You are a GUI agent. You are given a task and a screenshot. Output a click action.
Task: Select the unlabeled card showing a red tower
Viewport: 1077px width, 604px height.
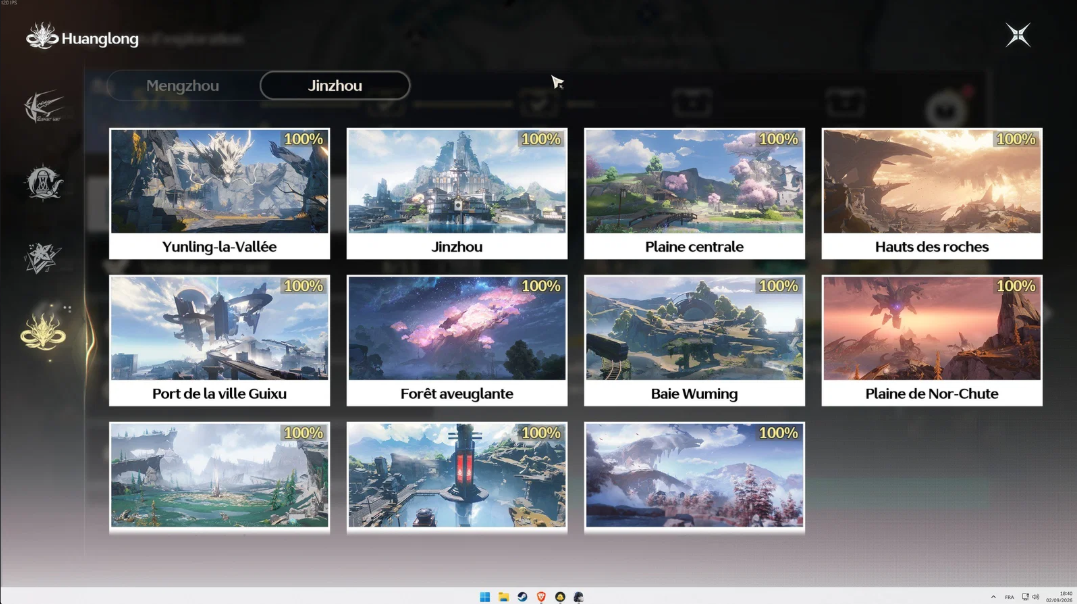tap(457, 478)
